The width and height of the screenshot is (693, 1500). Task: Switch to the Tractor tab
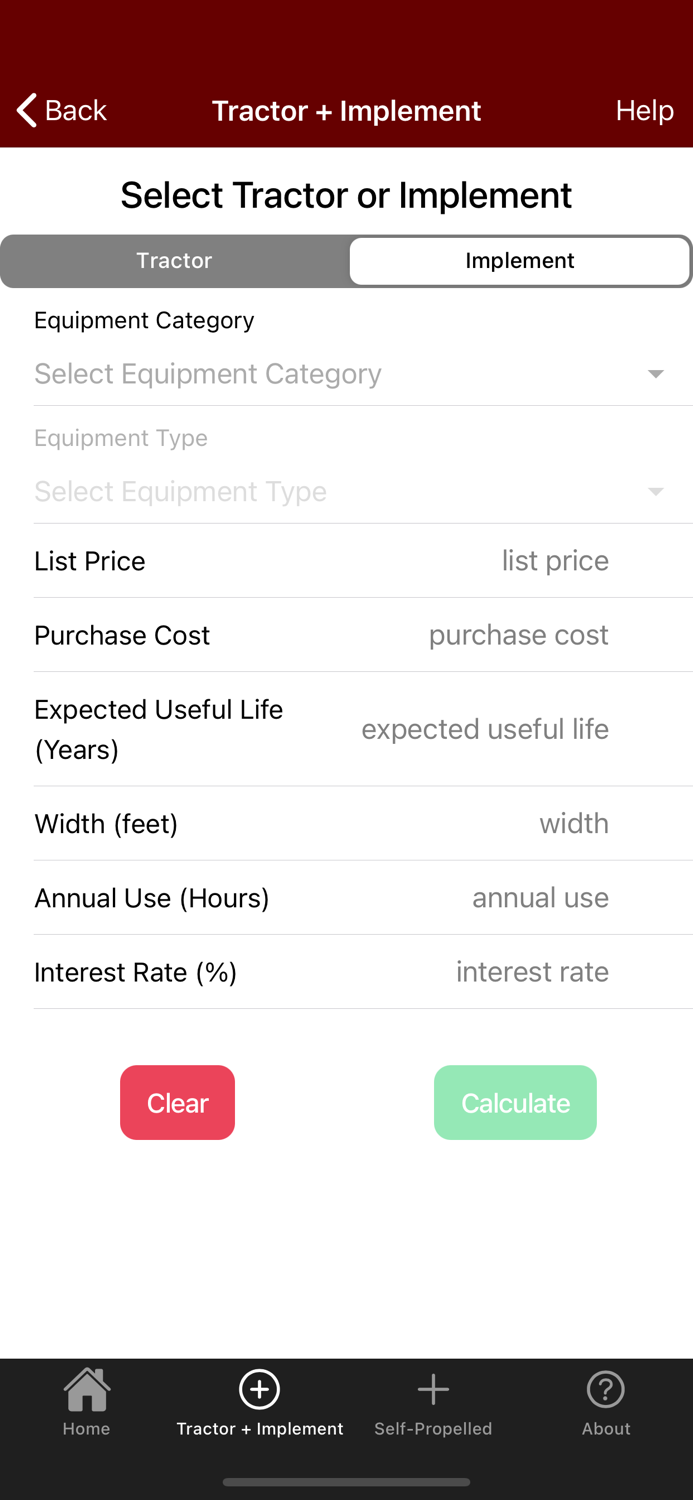174,261
